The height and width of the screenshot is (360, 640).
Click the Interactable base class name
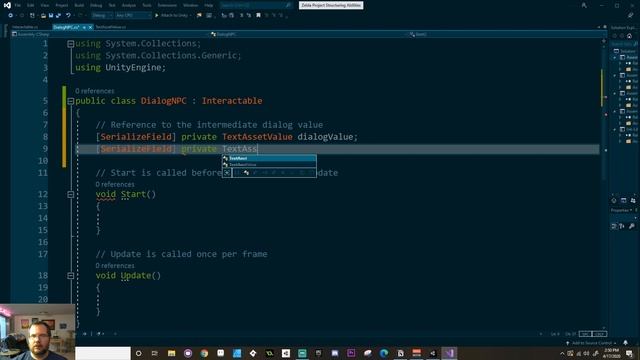click(232, 101)
